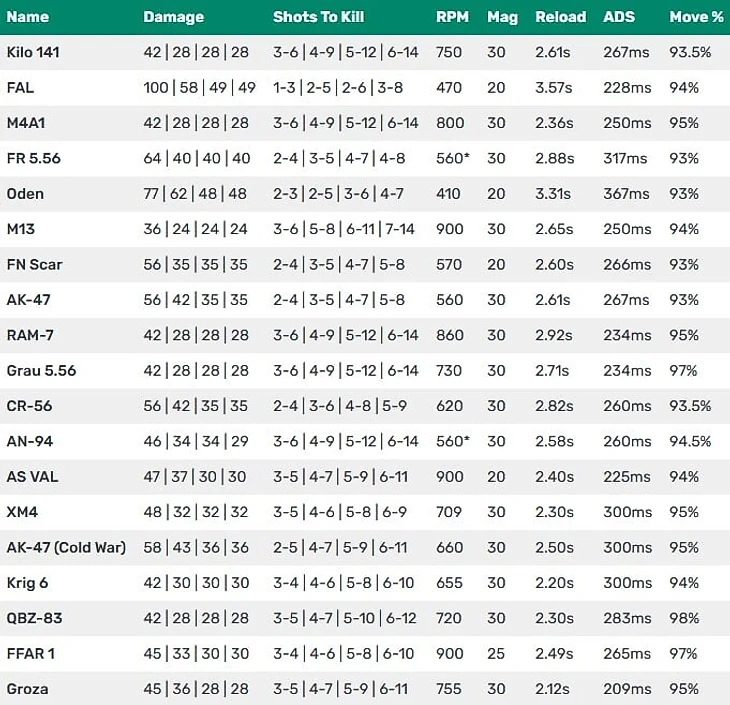Click FR 5.56 in the Name column
Screen dimensions: 730x705
pyautogui.click(x=34, y=158)
